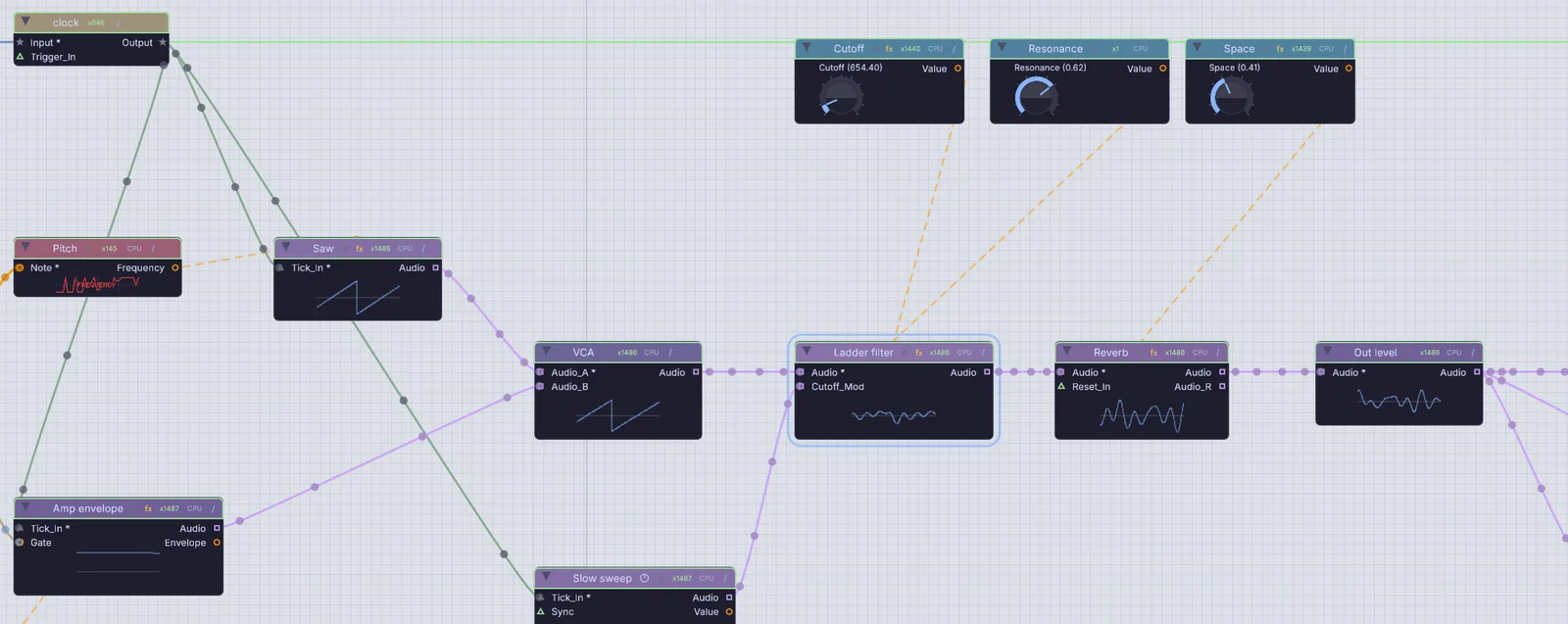
Task: Collapse the Pitch node triangle
Action: click(25, 248)
